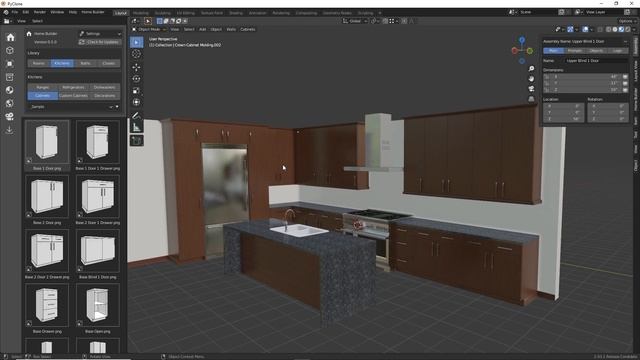Toggle proportional editing in viewport header
The image size is (640, 360).
pyautogui.click(x=404, y=21)
